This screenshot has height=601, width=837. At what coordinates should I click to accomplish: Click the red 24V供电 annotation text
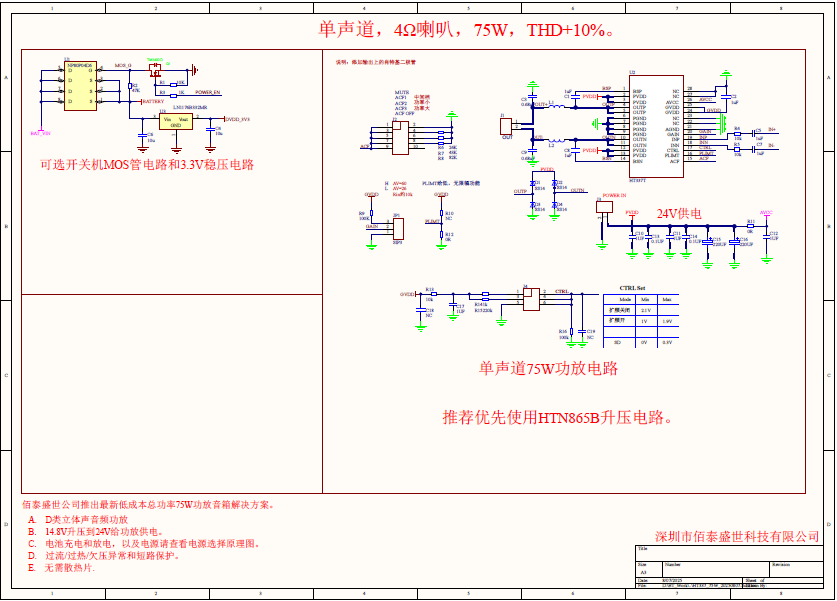click(x=679, y=213)
